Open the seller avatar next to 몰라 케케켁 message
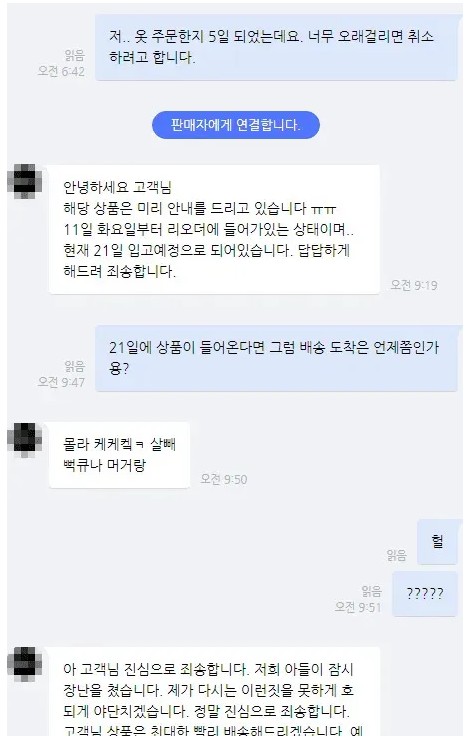 pyautogui.click(x=25, y=439)
